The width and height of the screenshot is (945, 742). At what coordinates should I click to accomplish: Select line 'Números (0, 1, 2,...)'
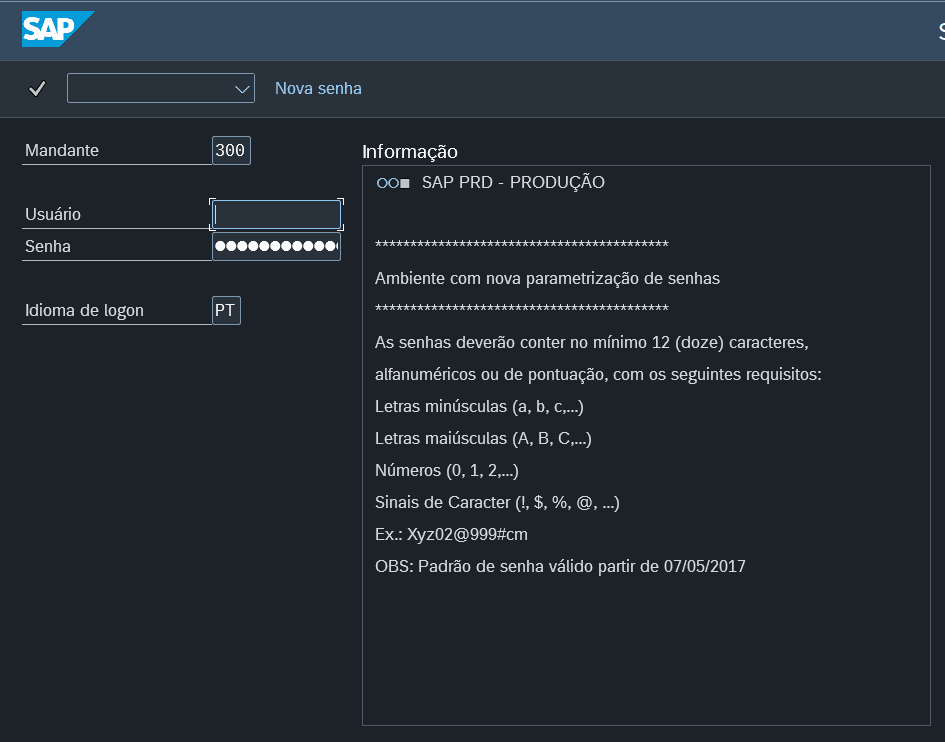coord(447,470)
